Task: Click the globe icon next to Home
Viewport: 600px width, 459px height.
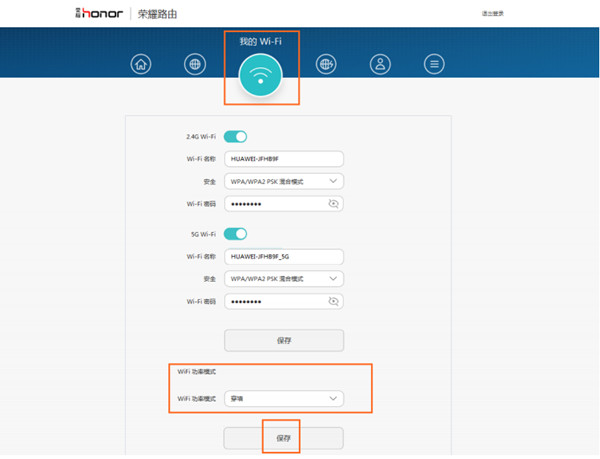Action: click(195, 65)
